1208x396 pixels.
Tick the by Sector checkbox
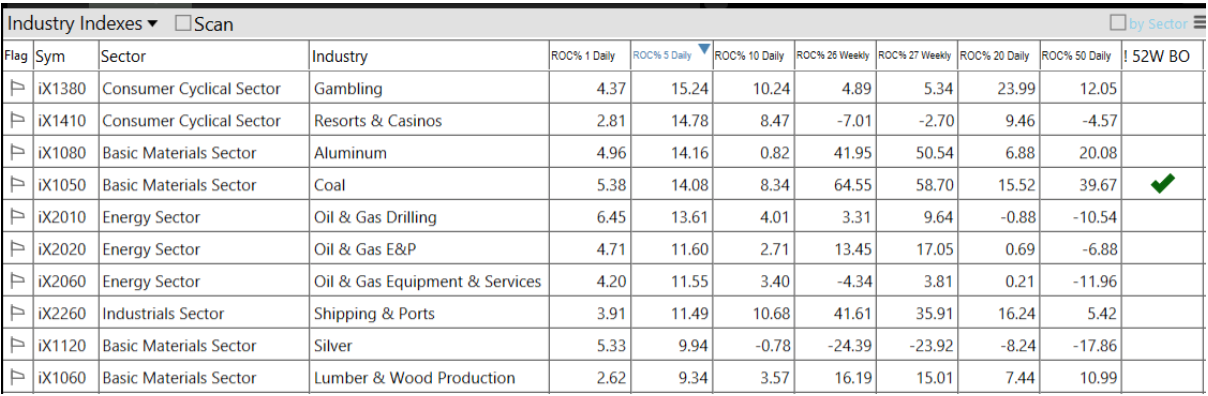[x=1118, y=23]
